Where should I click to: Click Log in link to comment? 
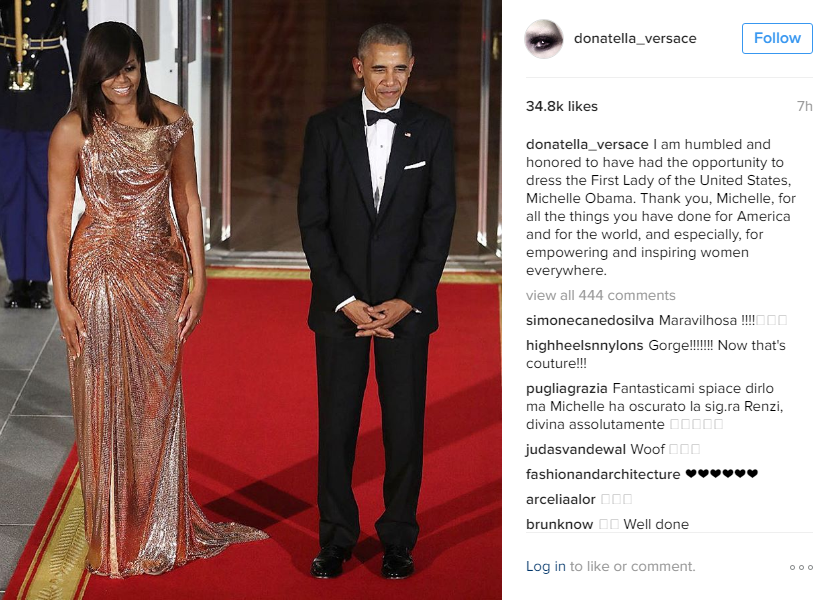pos(545,566)
